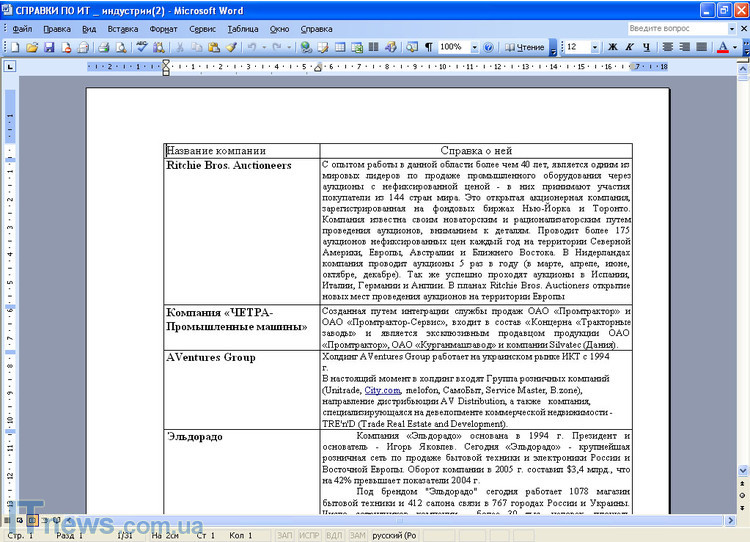Viewport: 750px width, 542px height.
Task: Select the Format Painter brush
Action: pos(232,47)
